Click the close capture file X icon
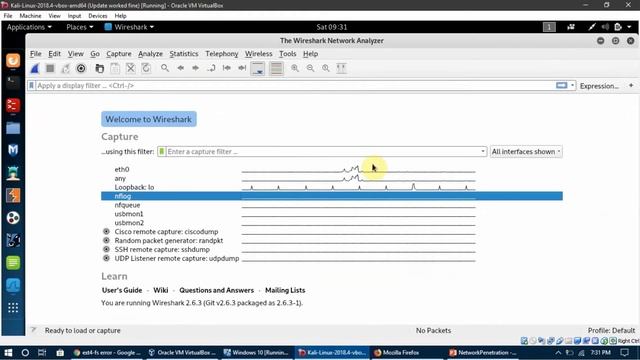Screen dimensions: 640x360 click(x=131, y=69)
